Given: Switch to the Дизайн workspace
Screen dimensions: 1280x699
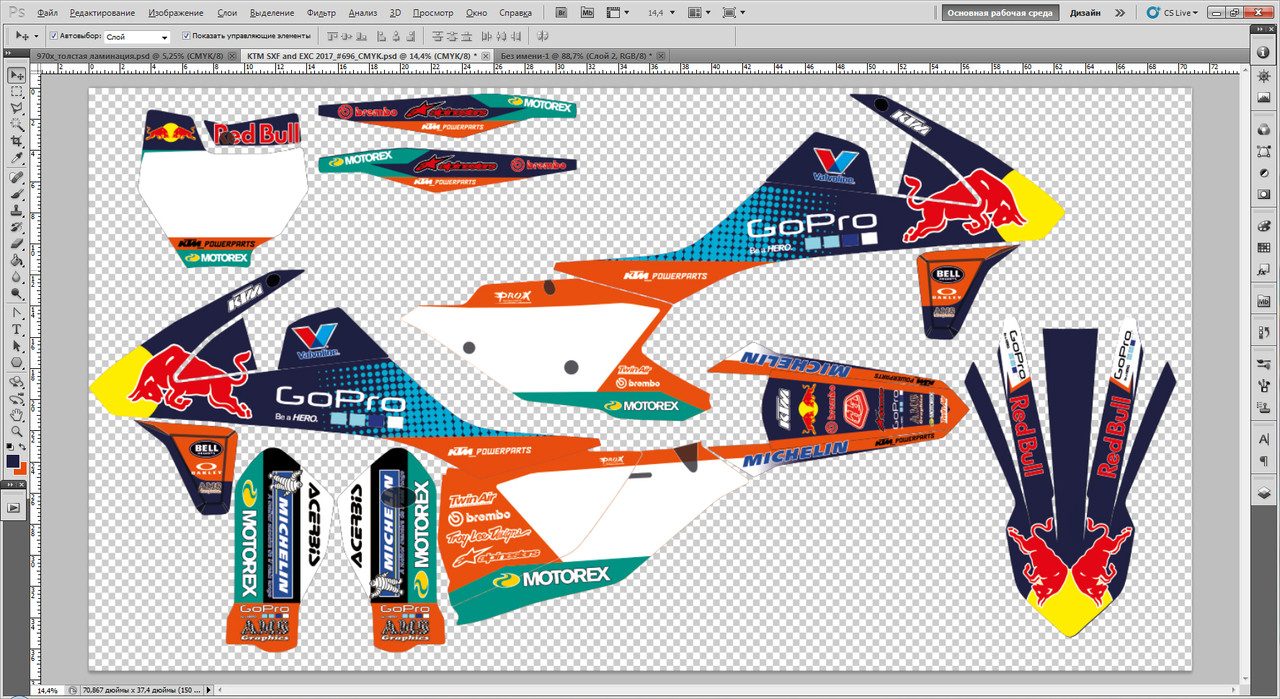Looking at the screenshot, I should coord(1085,13).
